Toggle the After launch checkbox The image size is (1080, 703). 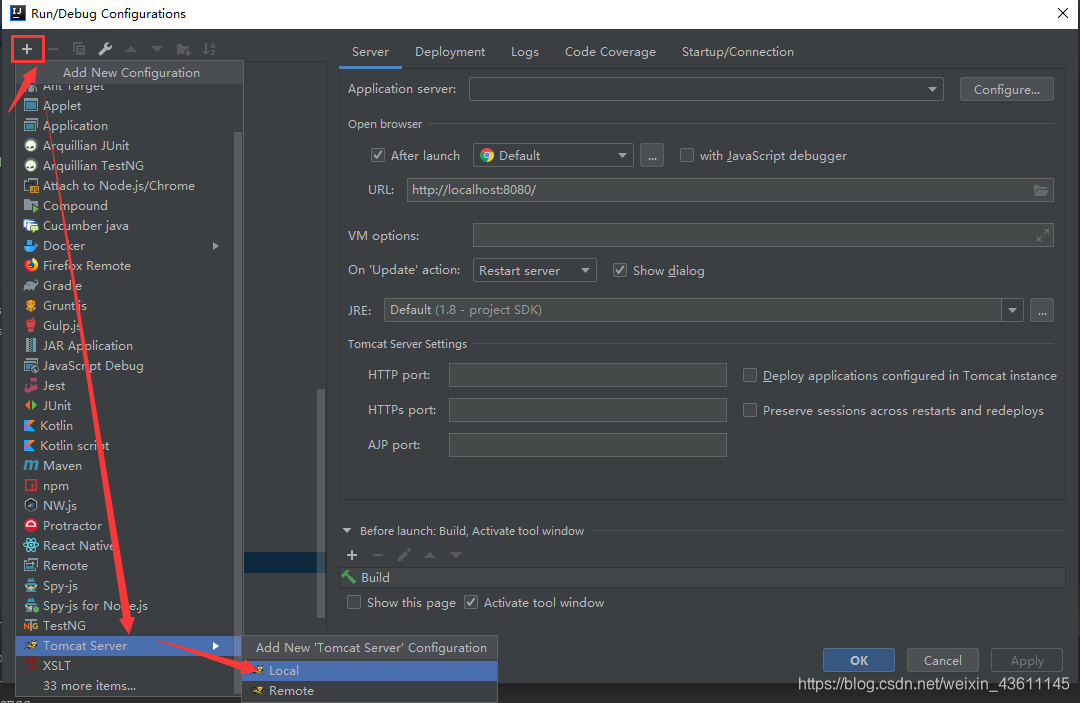point(377,156)
